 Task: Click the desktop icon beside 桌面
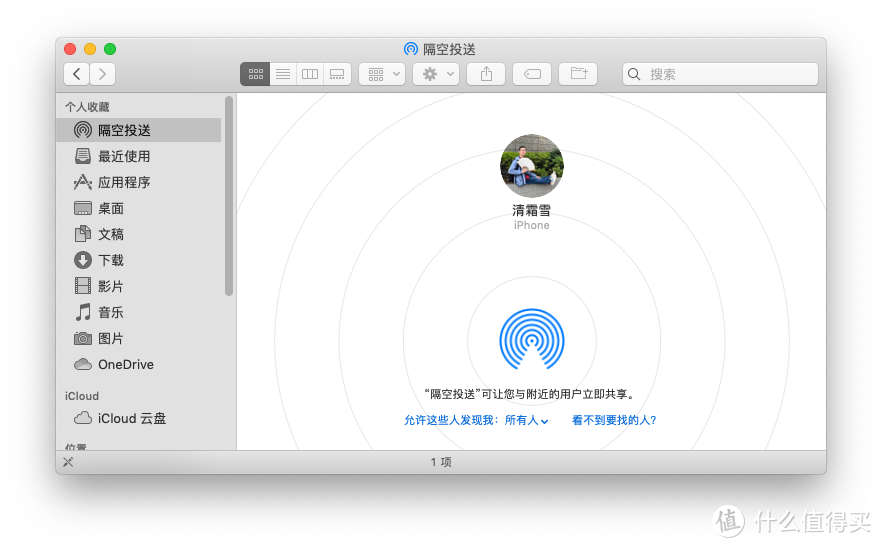click(83, 208)
